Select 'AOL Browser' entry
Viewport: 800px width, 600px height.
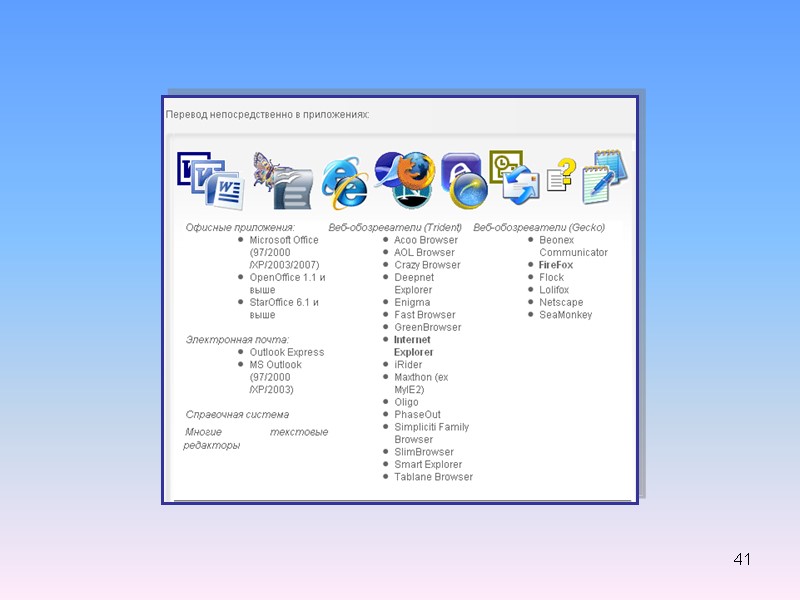click(424, 252)
